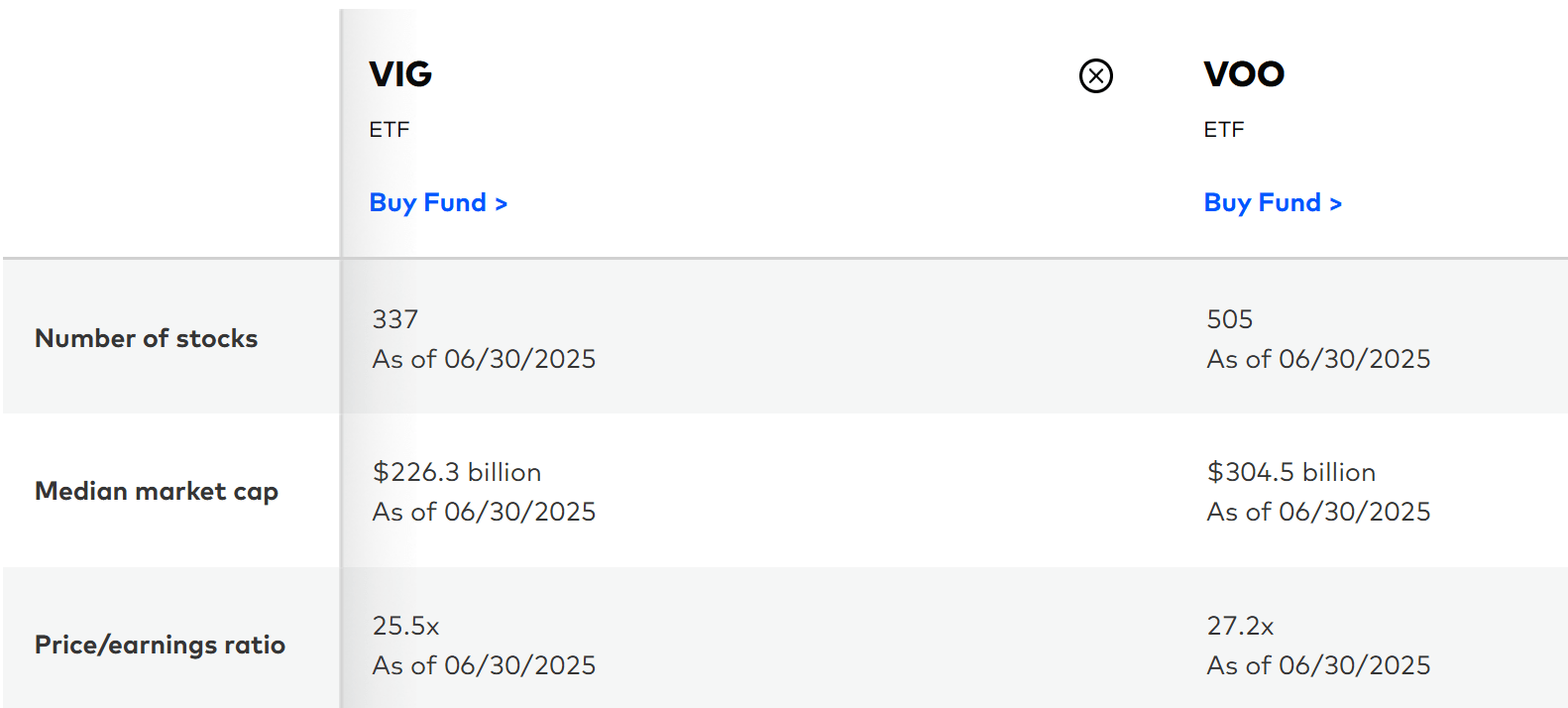Open Buy Fund link for VIG

438,202
